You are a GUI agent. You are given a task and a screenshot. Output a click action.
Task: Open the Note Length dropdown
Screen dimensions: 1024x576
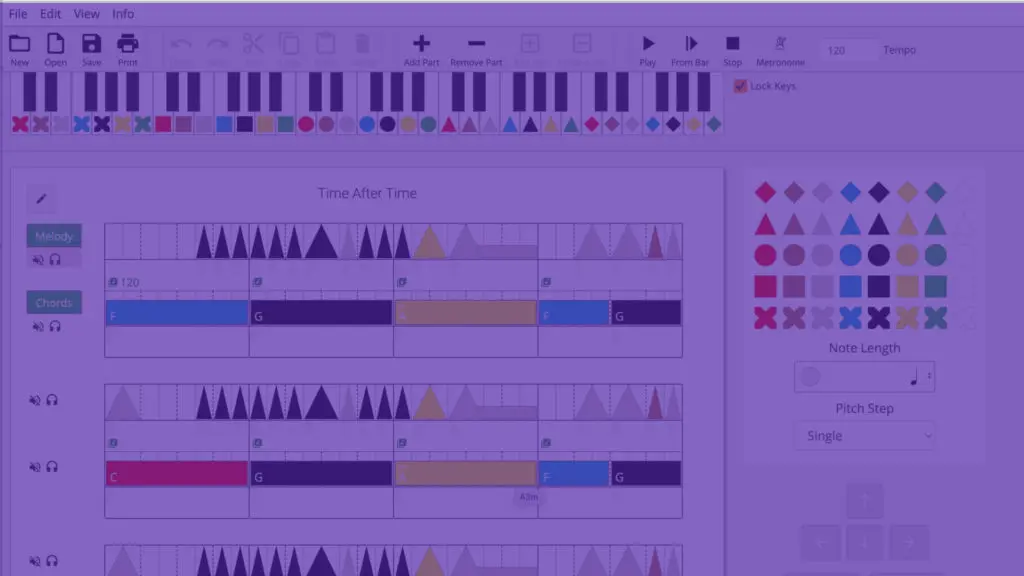click(865, 377)
